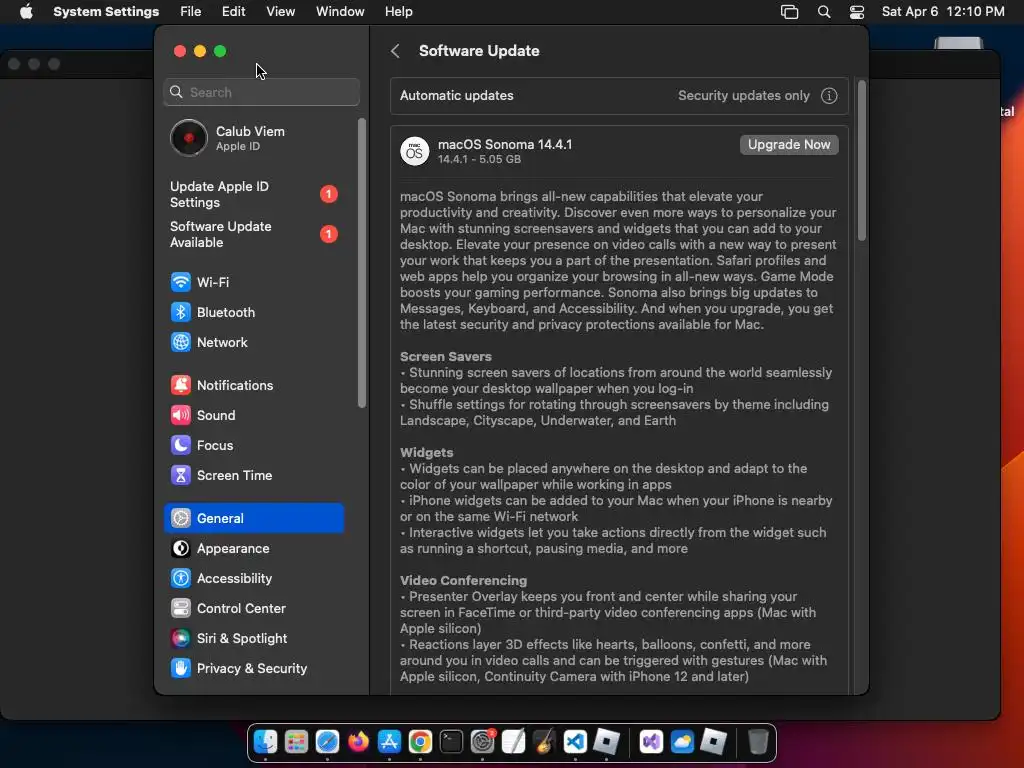Click the "Screen Savers" heading
1024x768 pixels.
click(445, 357)
